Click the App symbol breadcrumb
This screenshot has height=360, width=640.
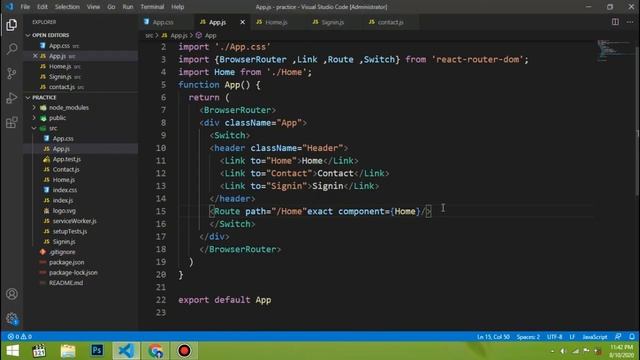pos(210,36)
